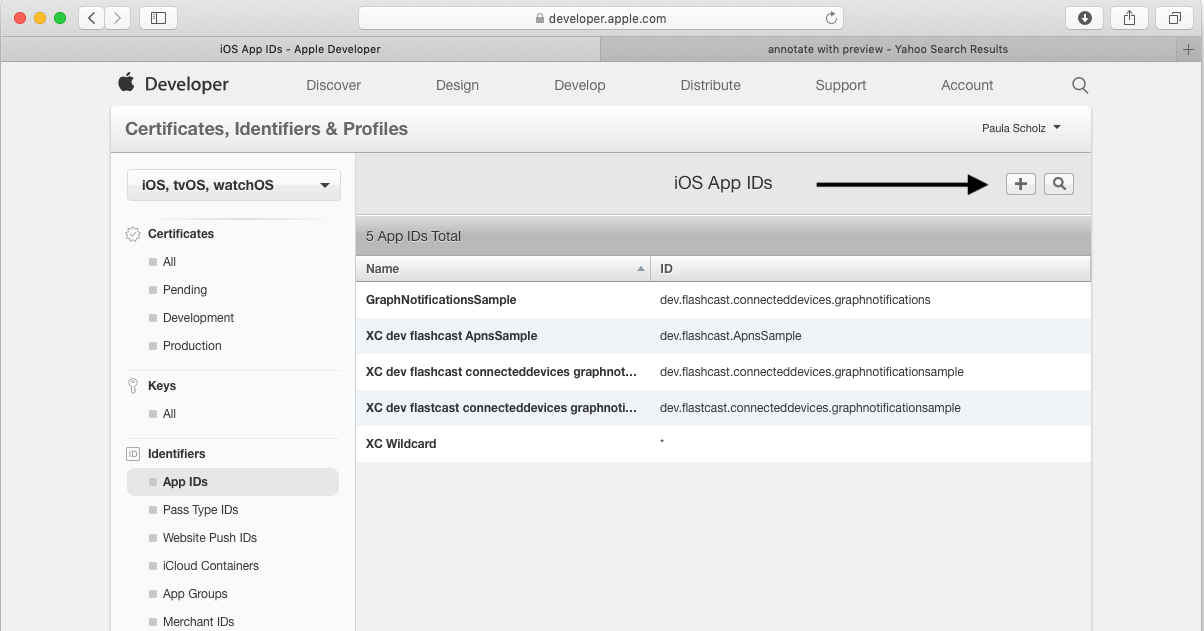This screenshot has height=631, width=1204.
Task: Open Safari downloads button
Action: (x=1085, y=18)
